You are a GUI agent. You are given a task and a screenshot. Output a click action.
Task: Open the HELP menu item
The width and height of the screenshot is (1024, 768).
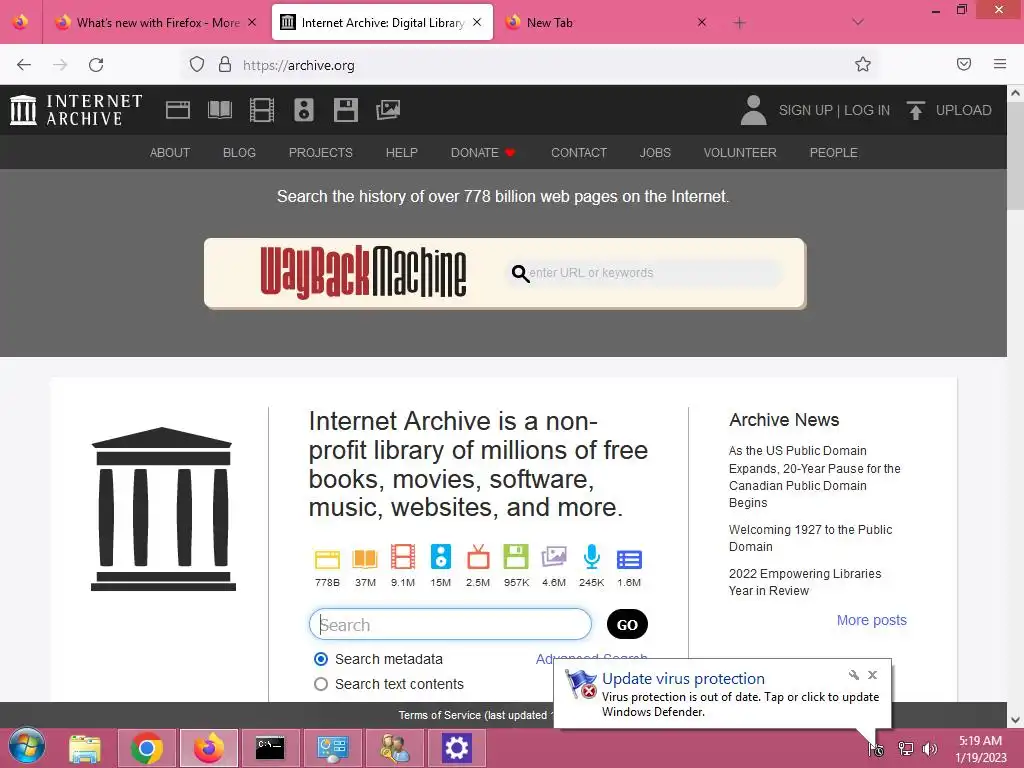402,152
